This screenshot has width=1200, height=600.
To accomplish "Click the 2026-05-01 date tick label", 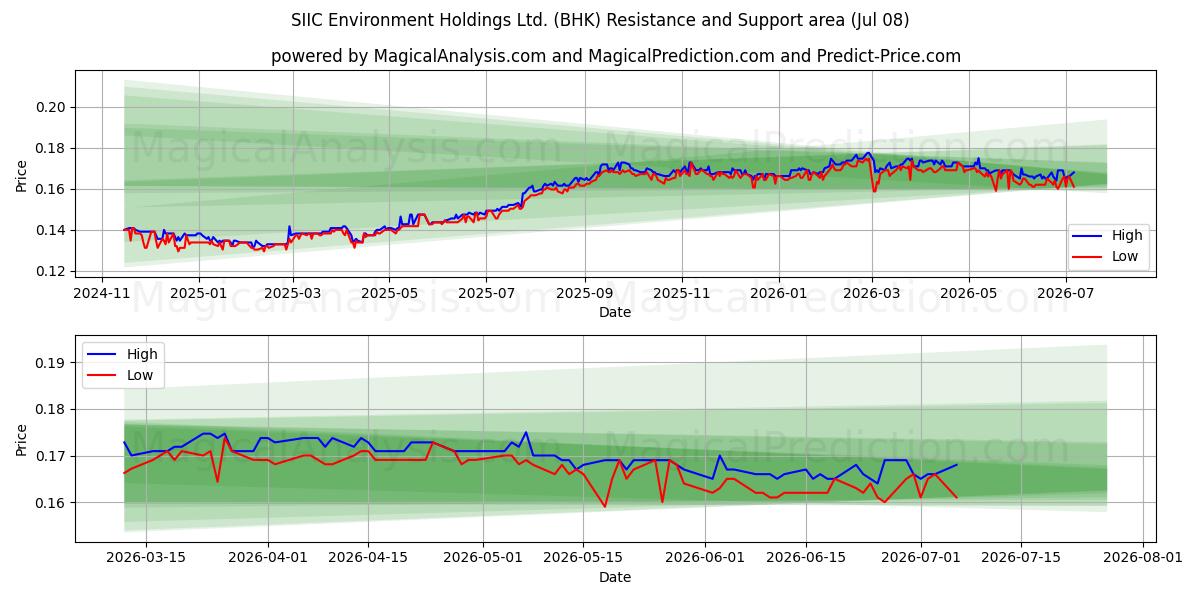I will (x=483, y=558).
